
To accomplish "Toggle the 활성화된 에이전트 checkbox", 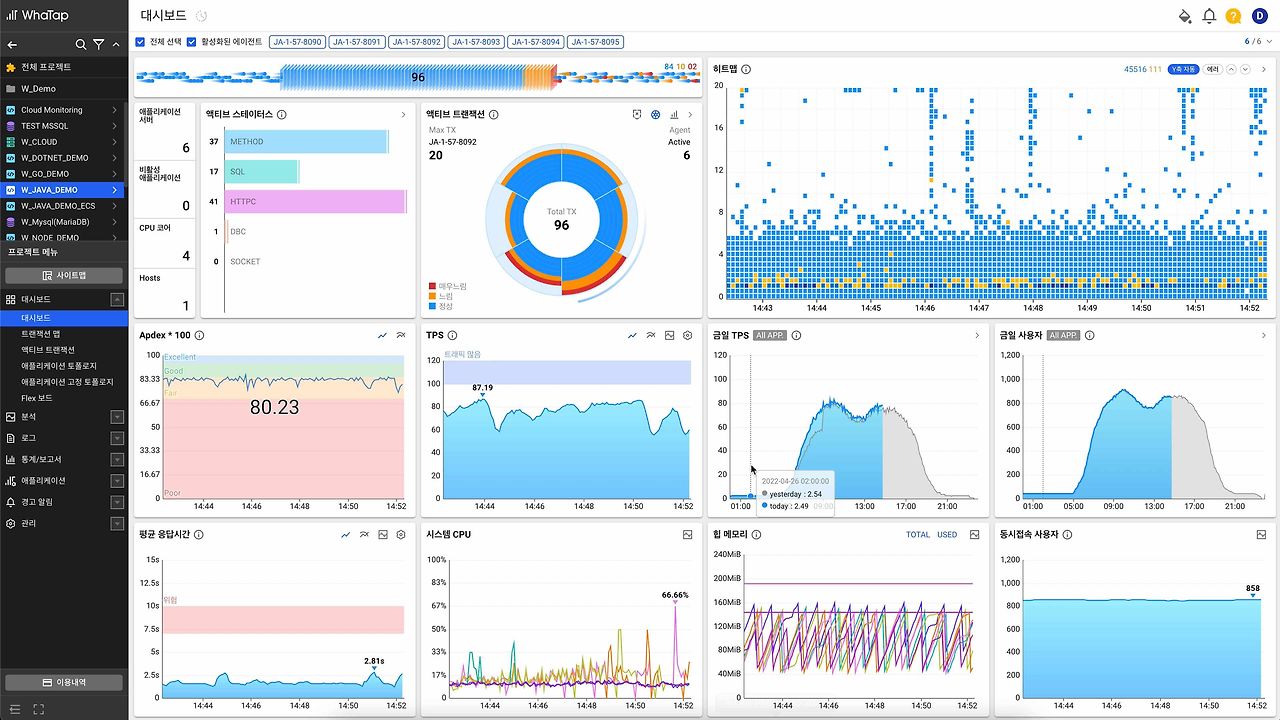I will point(192,42).
